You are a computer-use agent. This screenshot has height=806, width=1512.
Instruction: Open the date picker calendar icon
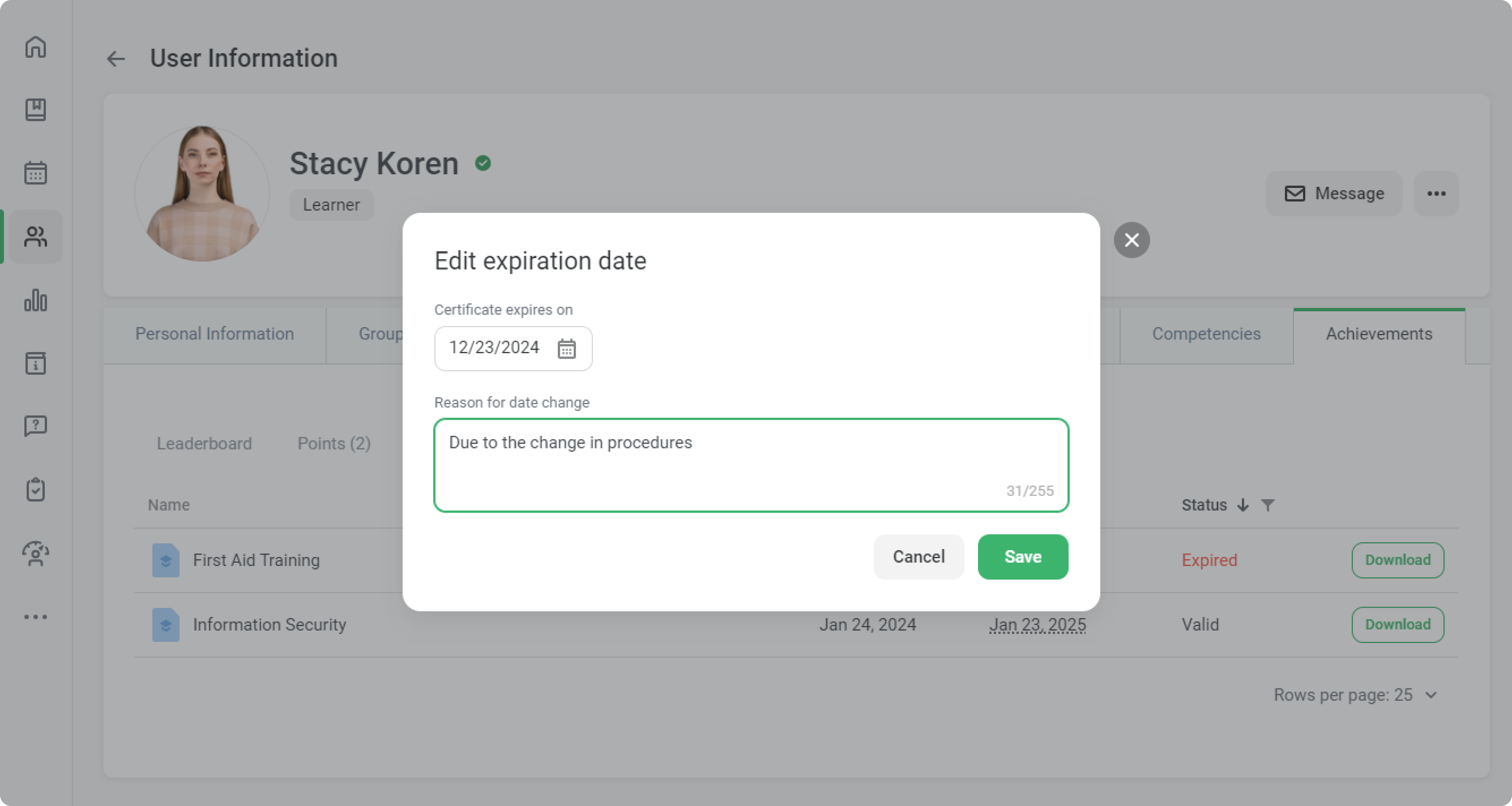[x=566, y=348]
